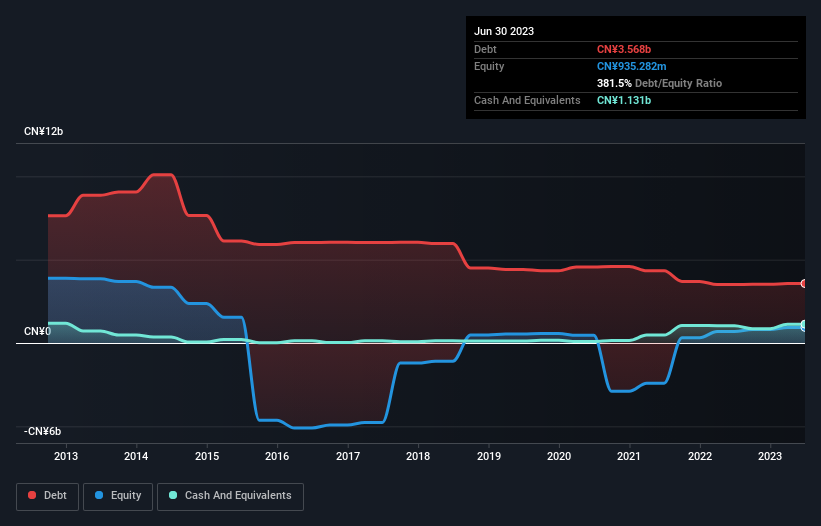Click the CN¥0 y-axis label

[x=37, y=331]
